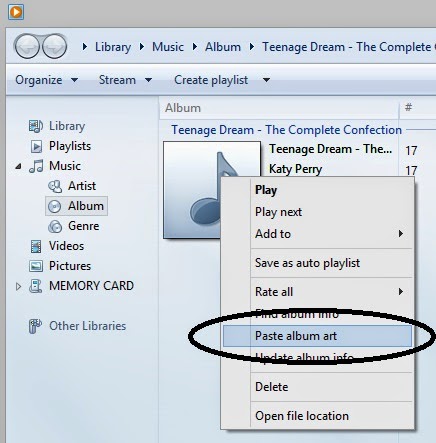Open the Organize dropdown menu
The width and height of the screenshot is (436, 443).
pyautogui.click(x=46, y=80)
